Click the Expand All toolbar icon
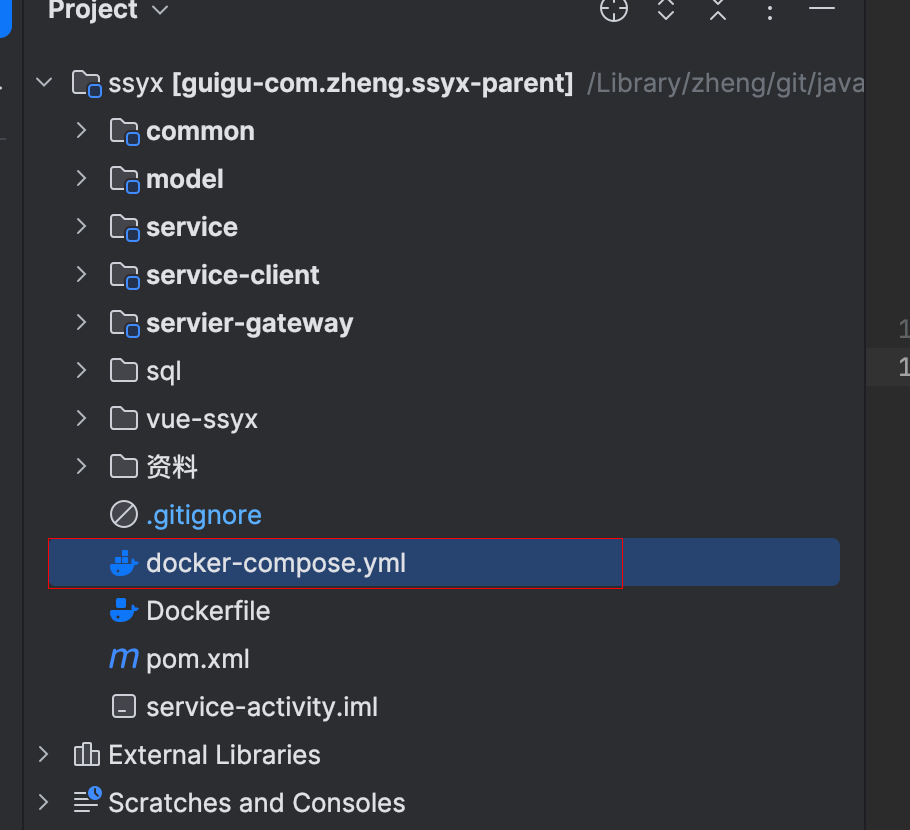The width and height of the screenshot is (910, 830). coord(666,10)
